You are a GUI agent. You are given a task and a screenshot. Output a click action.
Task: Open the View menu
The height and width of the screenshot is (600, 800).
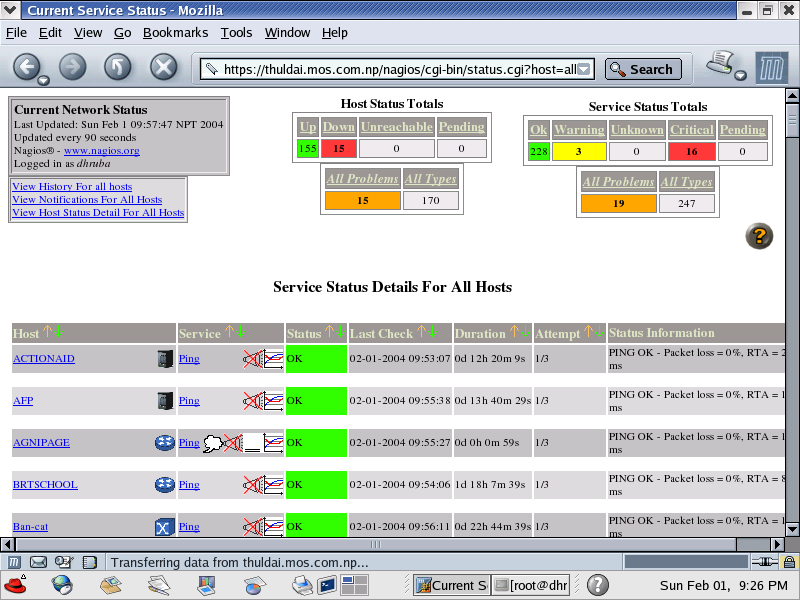pyautogui.click(x=88, y=33)
